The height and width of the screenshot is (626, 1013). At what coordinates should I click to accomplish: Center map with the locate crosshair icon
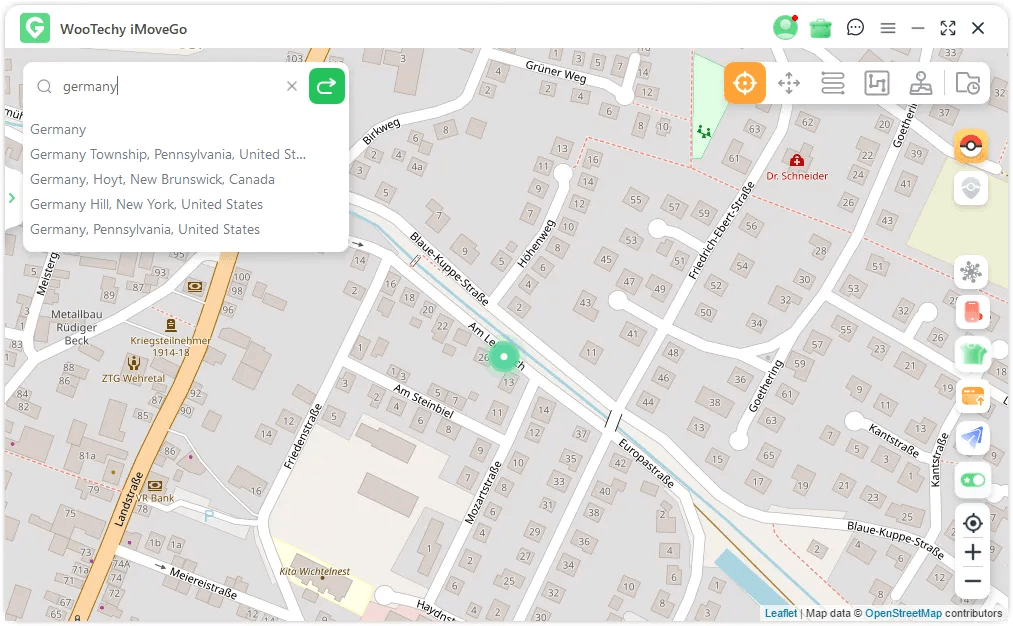coord(971,522)
